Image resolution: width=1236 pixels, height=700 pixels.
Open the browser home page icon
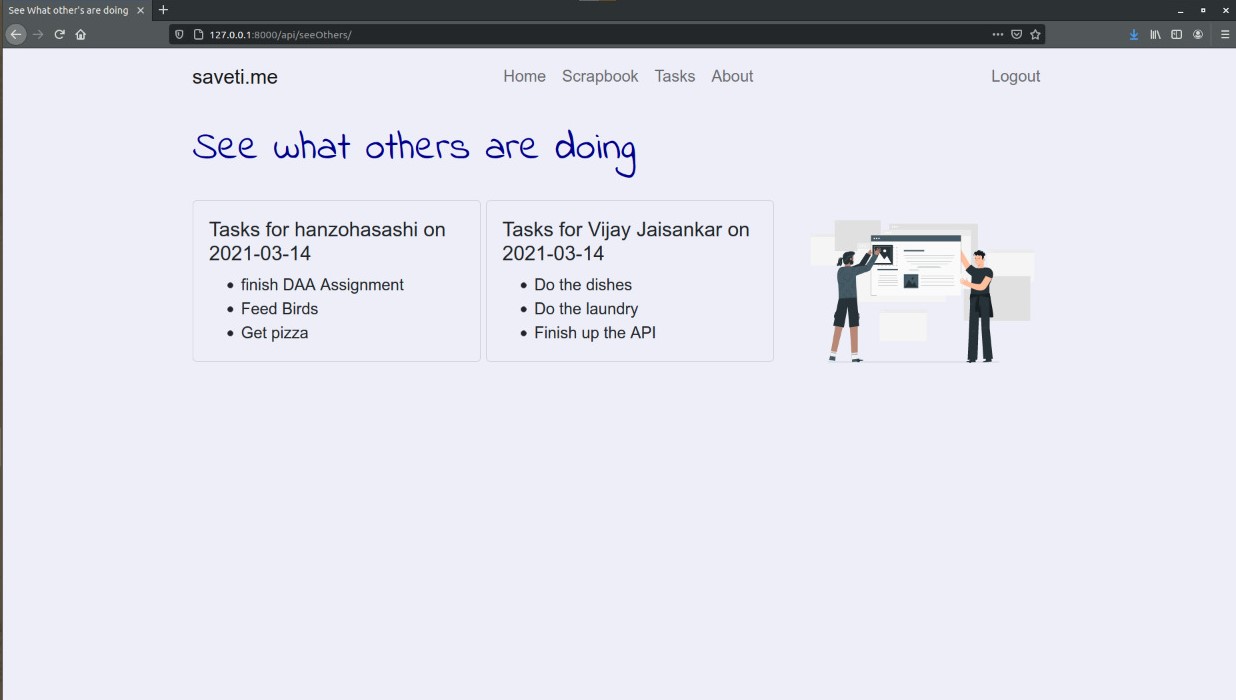pyautogui.click(x=81, y=34)
